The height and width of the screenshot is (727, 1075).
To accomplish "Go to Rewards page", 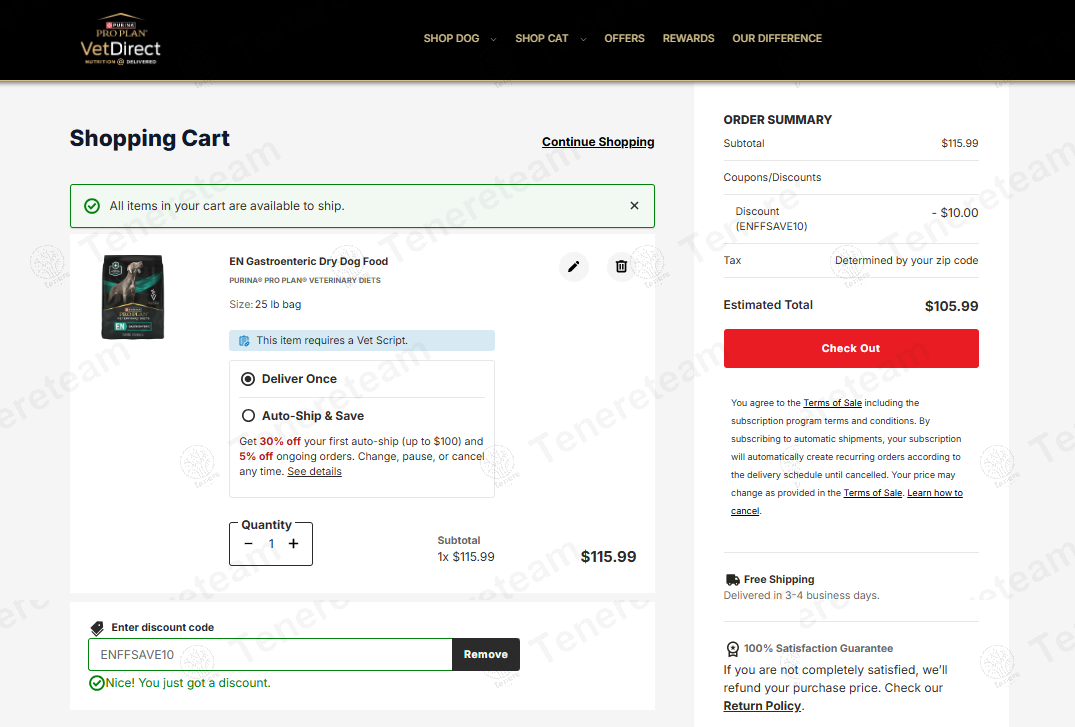I will point(688,39).
